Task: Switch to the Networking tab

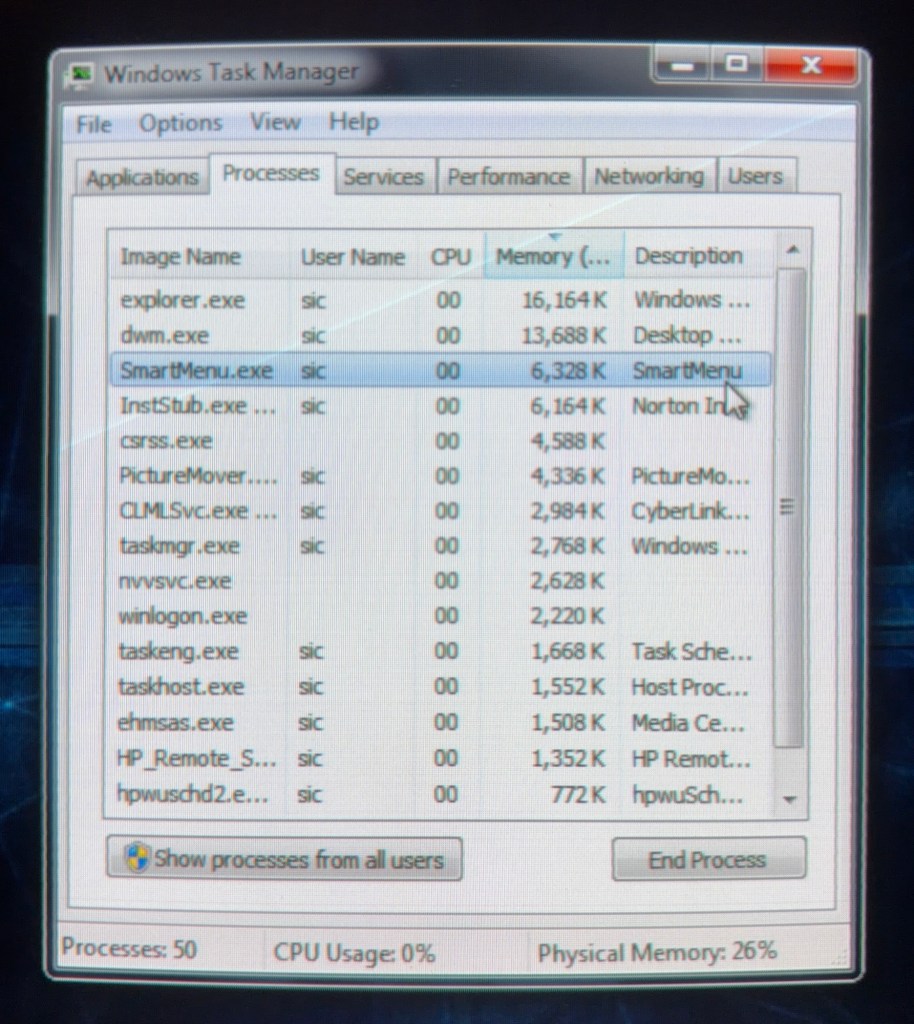Action: point(648,176)
